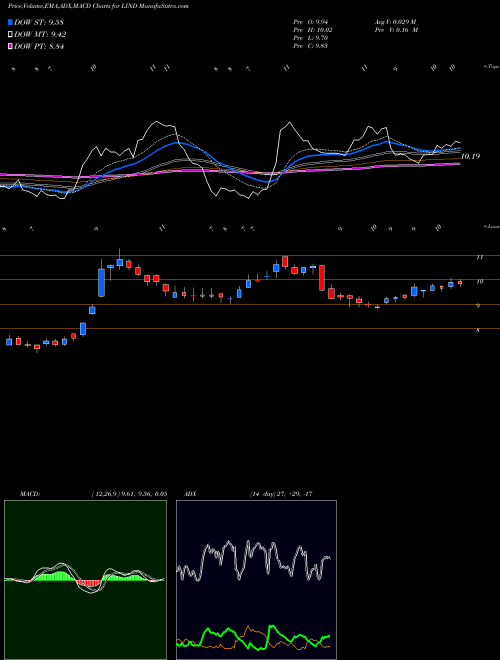Click the 'Tops' marker label
The image size is (500, 660).
tap(491, 67)
